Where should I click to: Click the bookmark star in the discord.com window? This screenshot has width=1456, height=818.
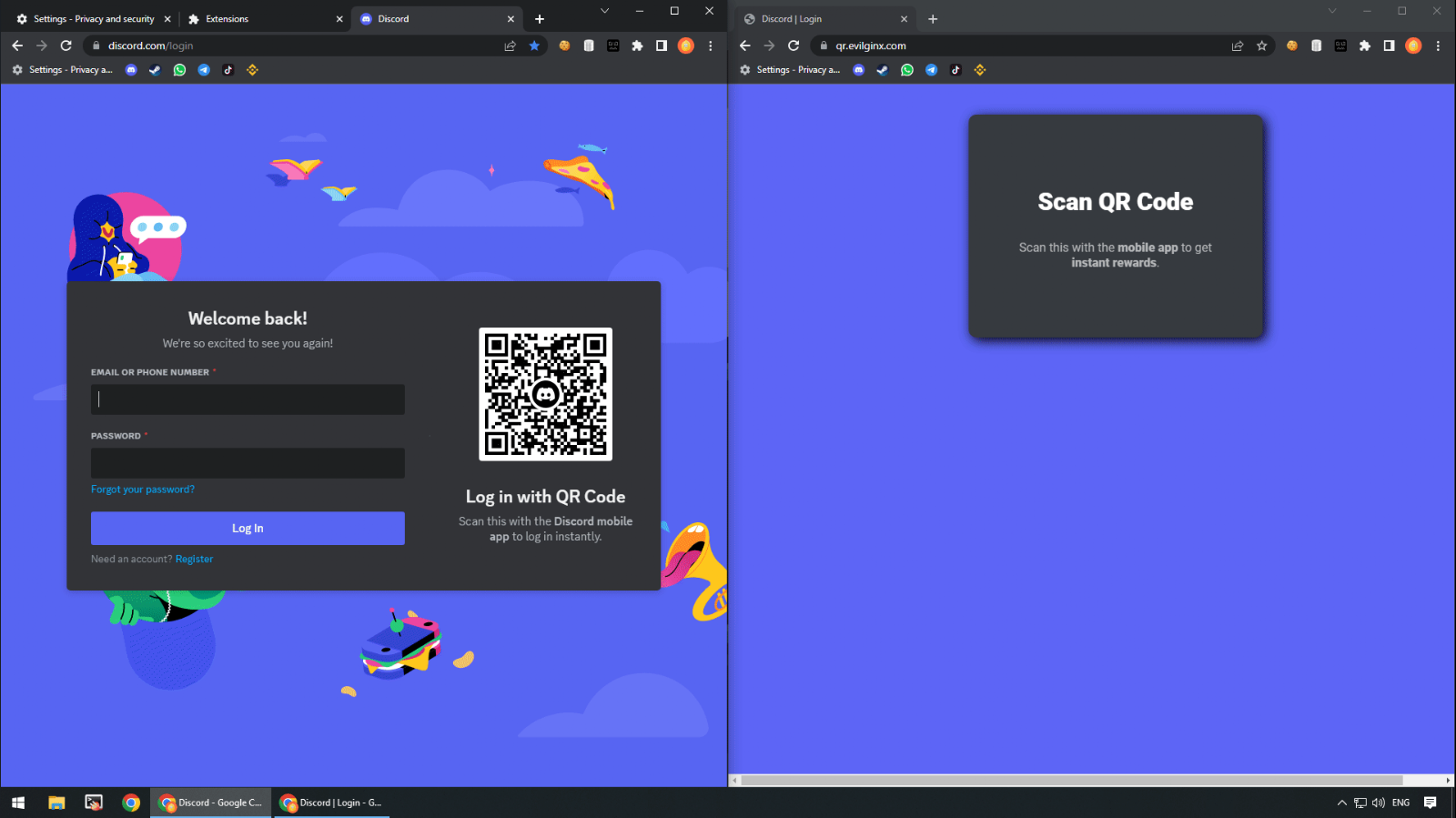tap(534, 45)
